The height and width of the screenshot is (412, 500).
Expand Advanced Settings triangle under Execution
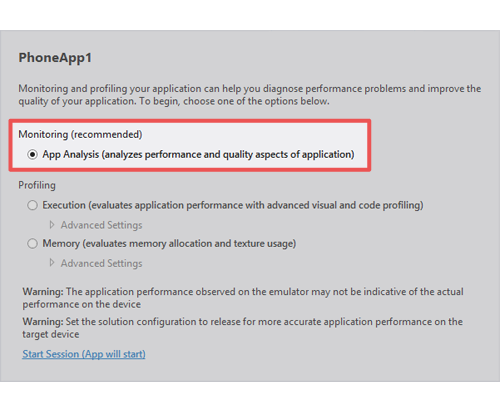pos(52,225)
